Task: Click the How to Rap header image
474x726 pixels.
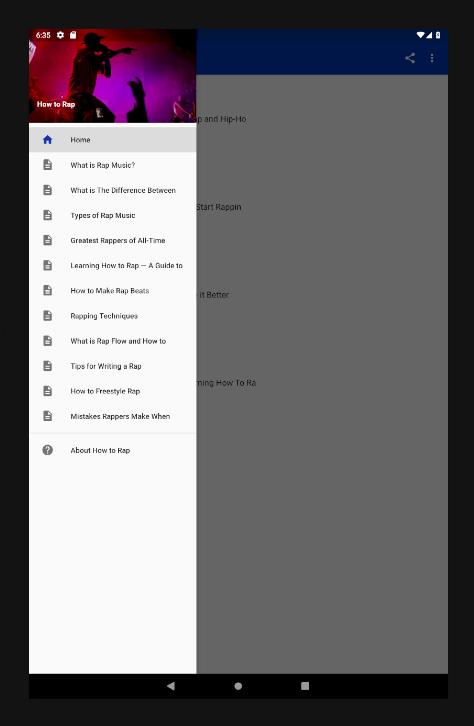Action: 112,76
